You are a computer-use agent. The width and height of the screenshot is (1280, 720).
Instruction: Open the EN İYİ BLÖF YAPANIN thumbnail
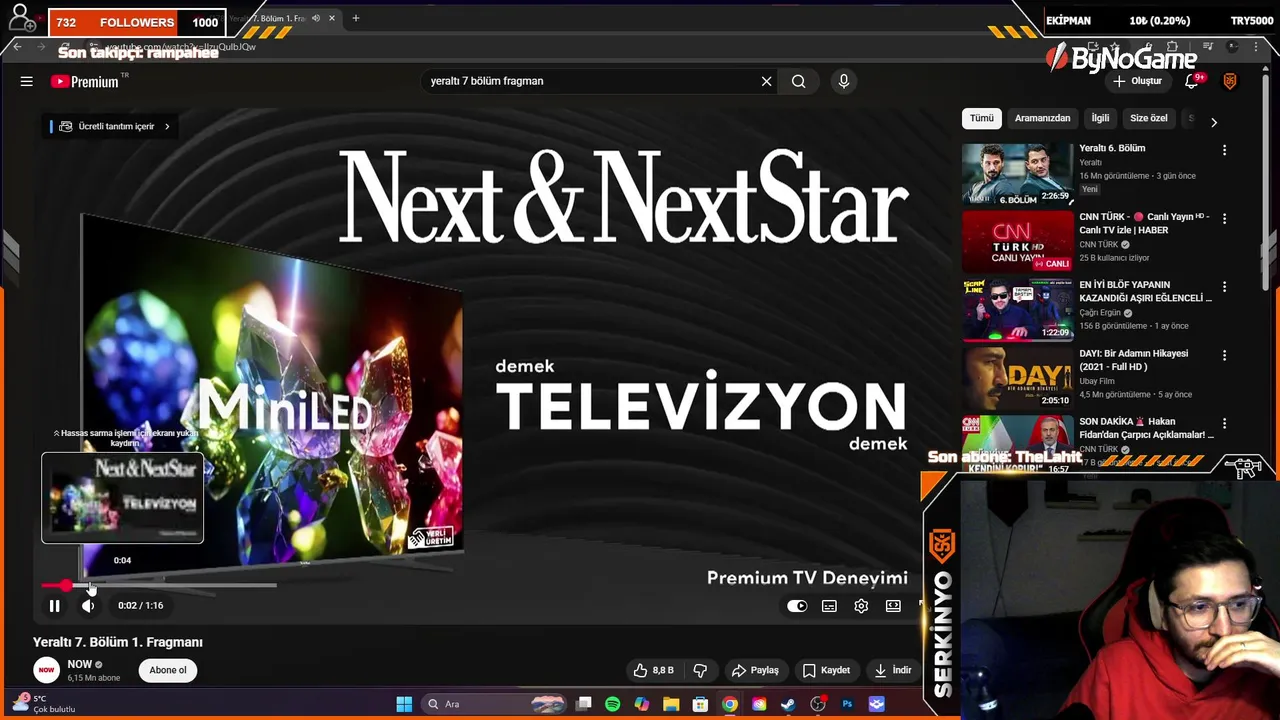(1017, 311)
